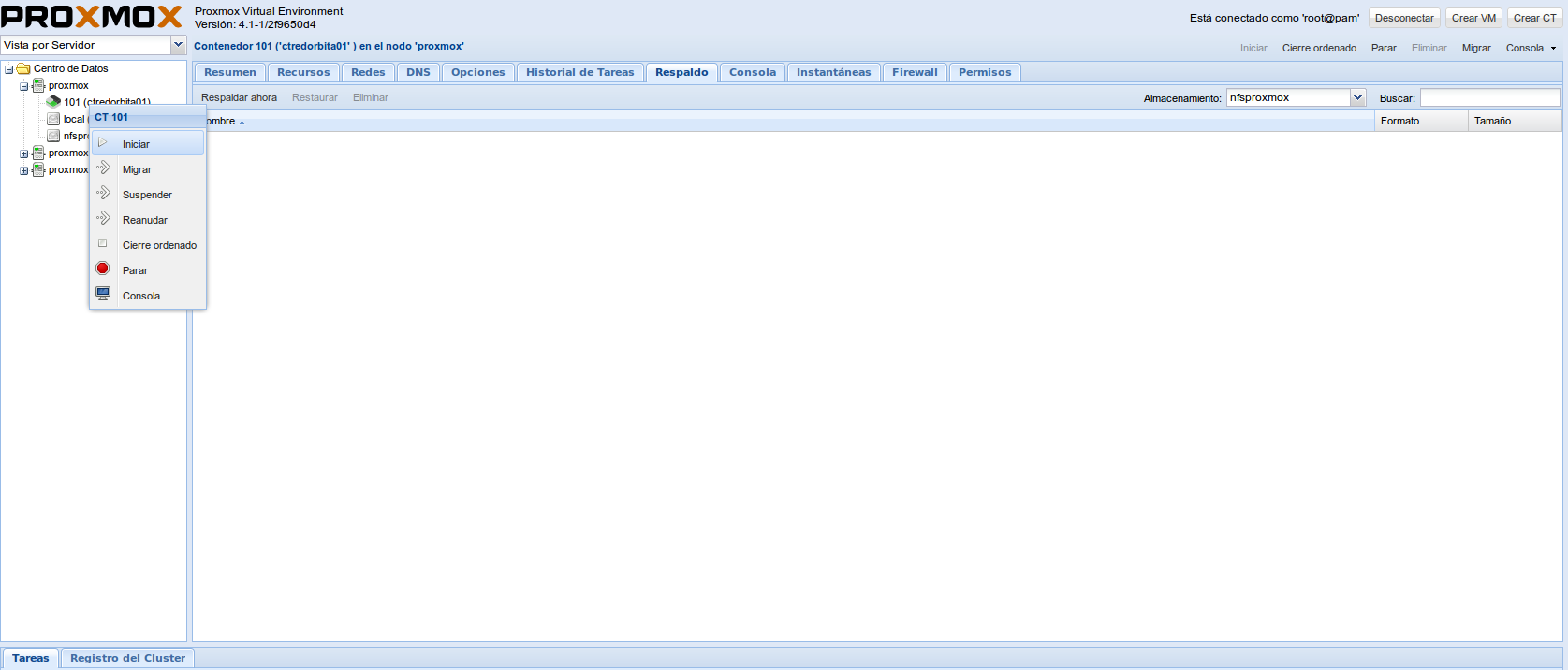This screenshot has height=670, width=1568.
Task: Click the local storage disk icon in tree
Action: [x=53, y=119]
